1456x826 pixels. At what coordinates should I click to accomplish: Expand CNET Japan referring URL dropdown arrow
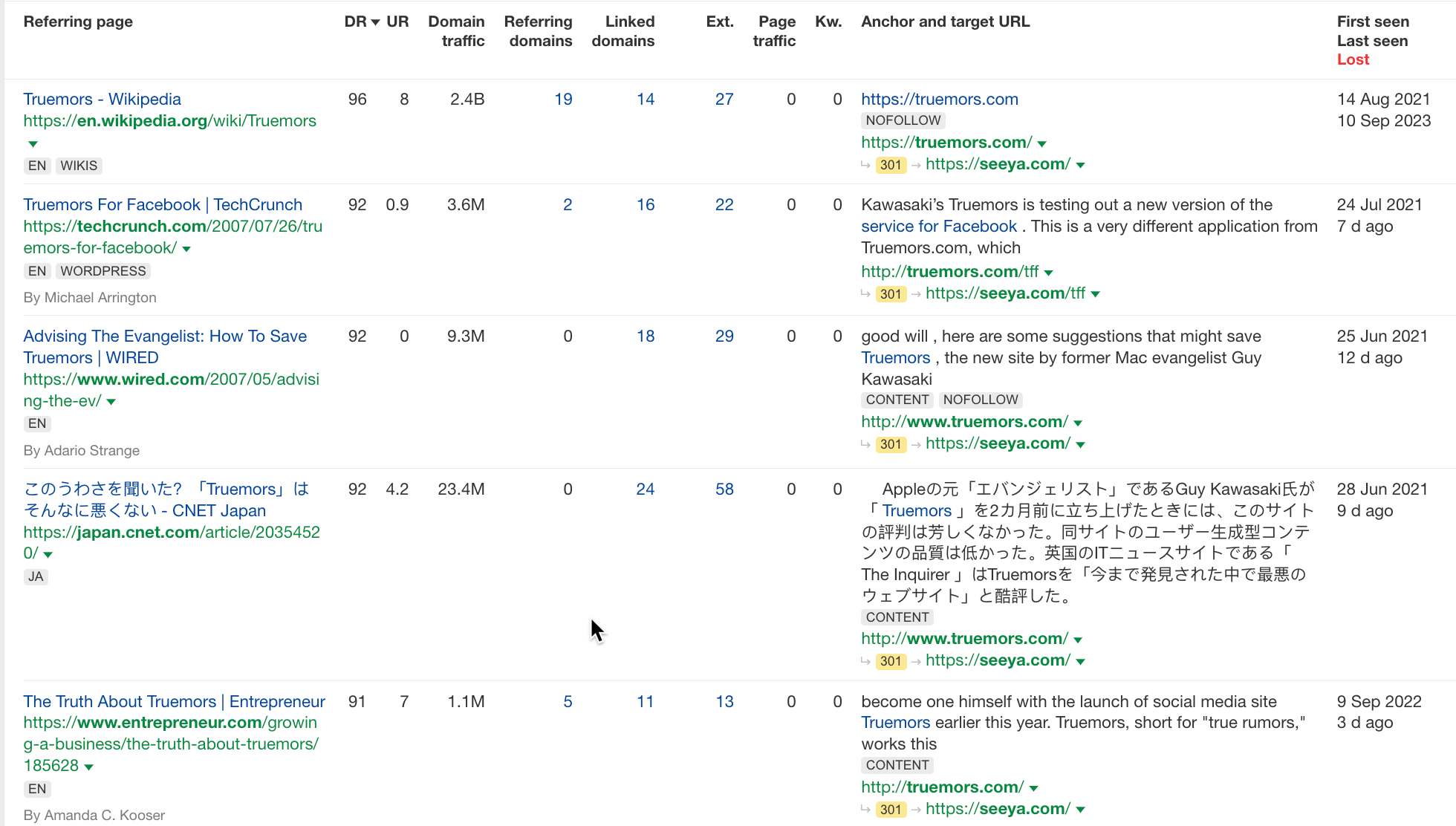pos(48,555)
